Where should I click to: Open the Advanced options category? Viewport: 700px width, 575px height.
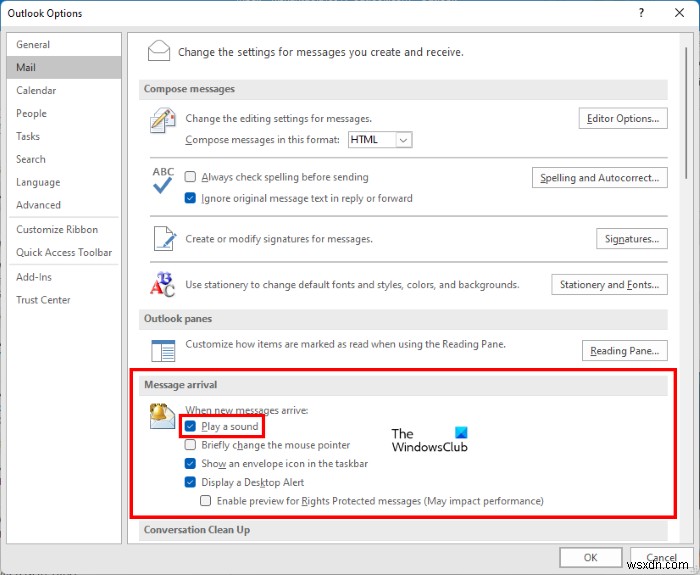coord(64,205)
